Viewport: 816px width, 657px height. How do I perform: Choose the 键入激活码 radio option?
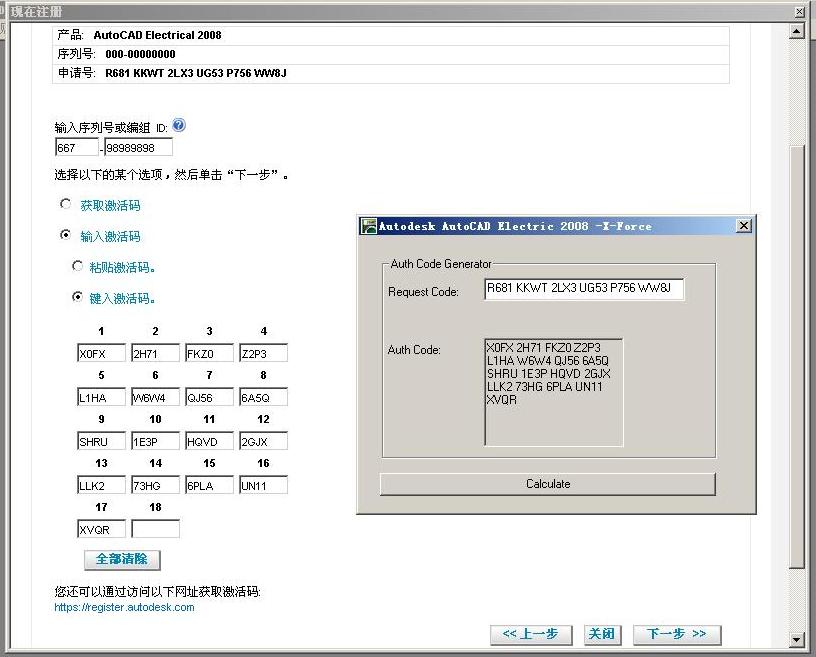click(78, 297)
